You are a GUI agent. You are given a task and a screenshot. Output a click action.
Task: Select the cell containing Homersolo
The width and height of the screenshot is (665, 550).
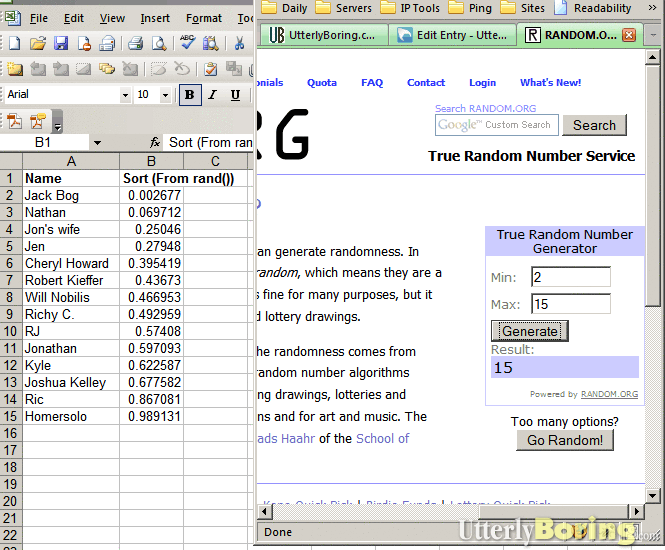(x=71, y=416)
